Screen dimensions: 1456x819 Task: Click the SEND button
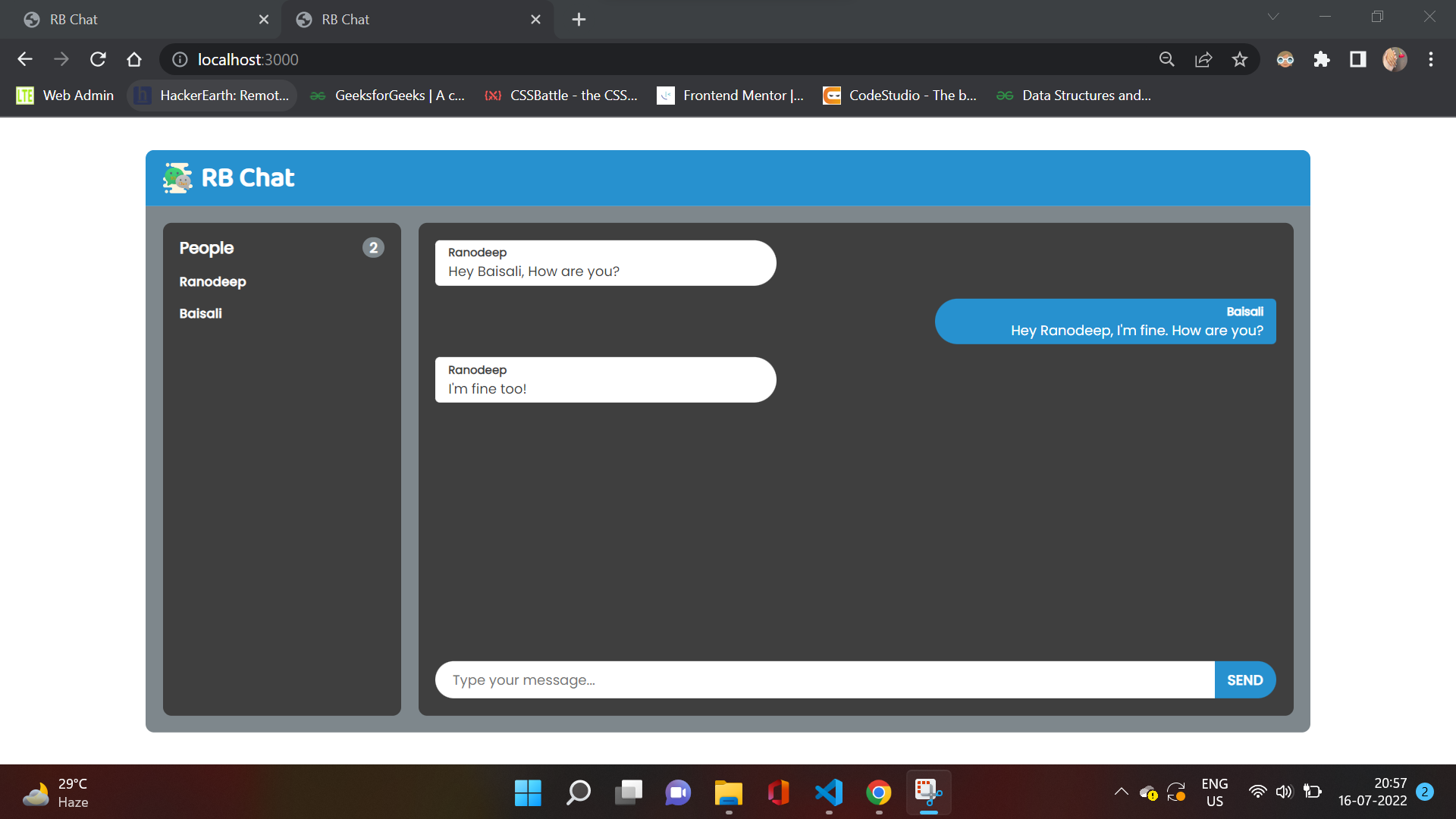pyautogui.click(x=1244, y=679)
